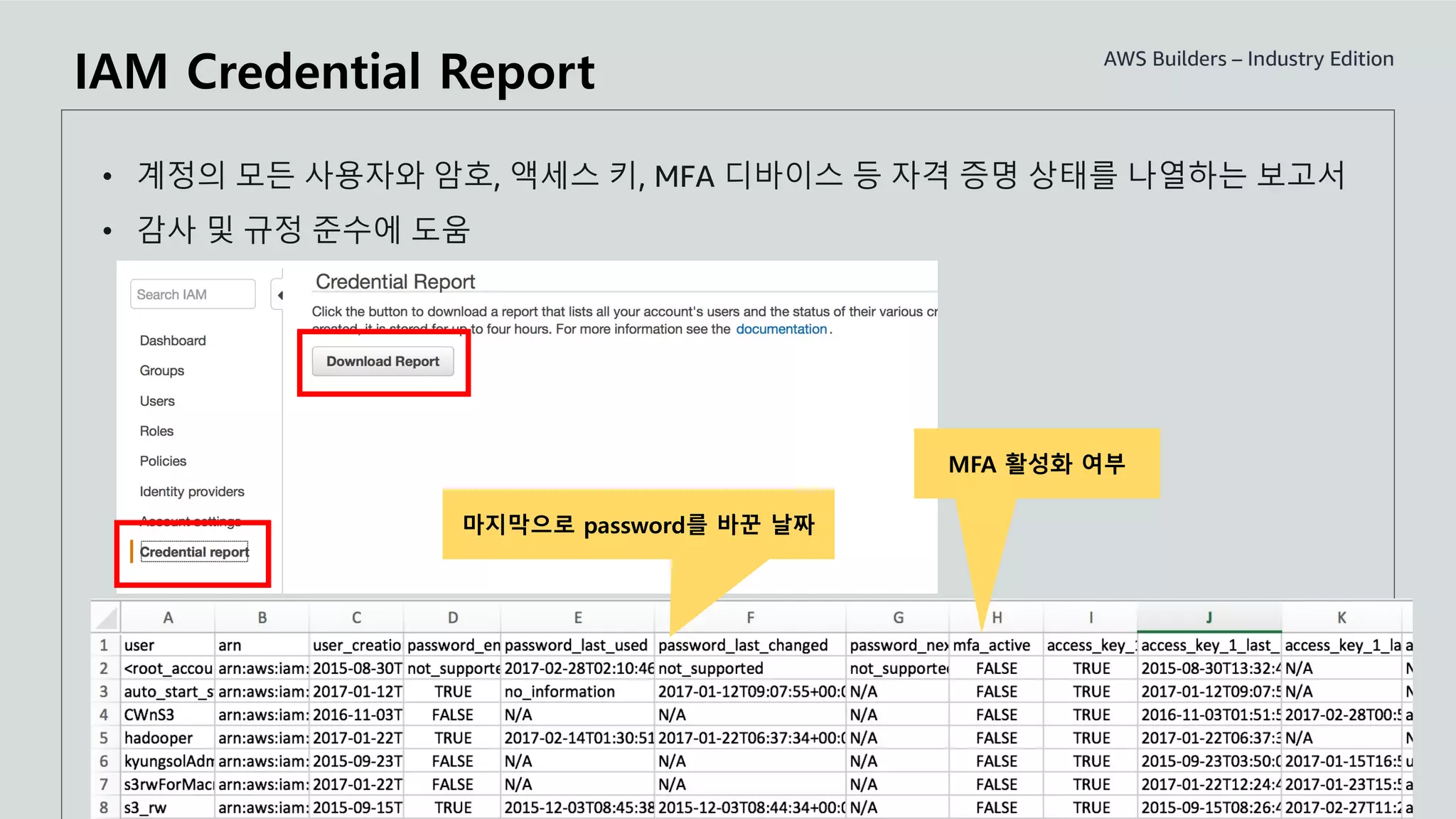Click the 'password_last_changed' cell
Image resolution: width=1456 pixels, height=819 pixels.
point(751,645)
